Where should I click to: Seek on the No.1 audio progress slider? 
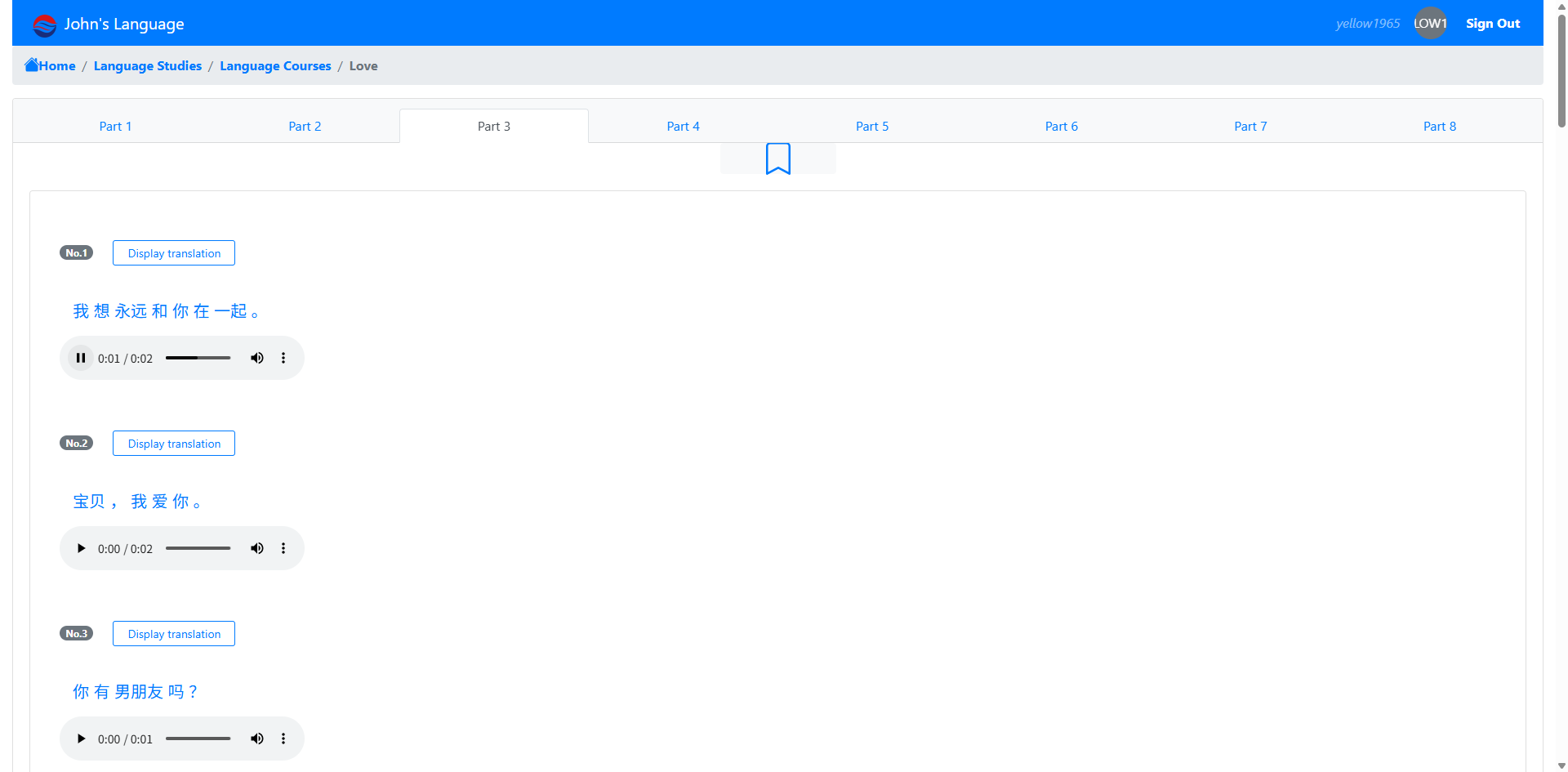pyautogui.click(x=198, y=358)
